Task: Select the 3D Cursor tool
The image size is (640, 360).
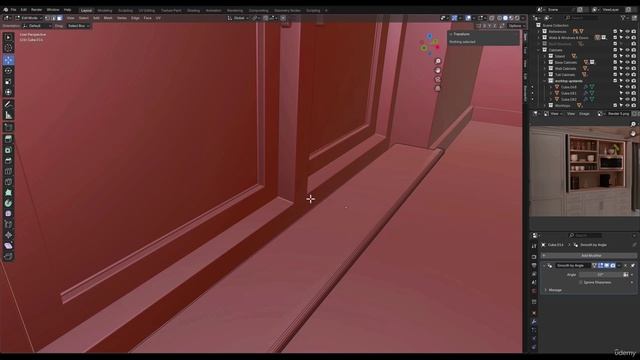Action: pyautogui.click(x=8, y=48)
